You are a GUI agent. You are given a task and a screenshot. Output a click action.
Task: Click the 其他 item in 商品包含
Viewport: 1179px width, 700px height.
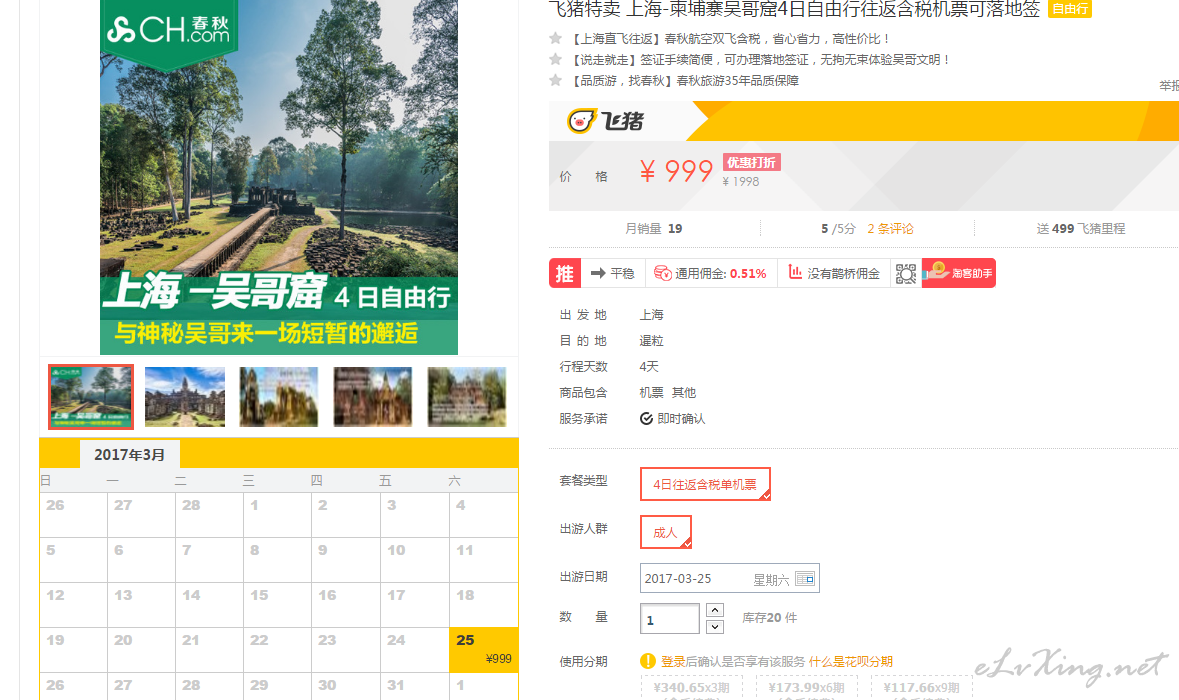point(684,392)
